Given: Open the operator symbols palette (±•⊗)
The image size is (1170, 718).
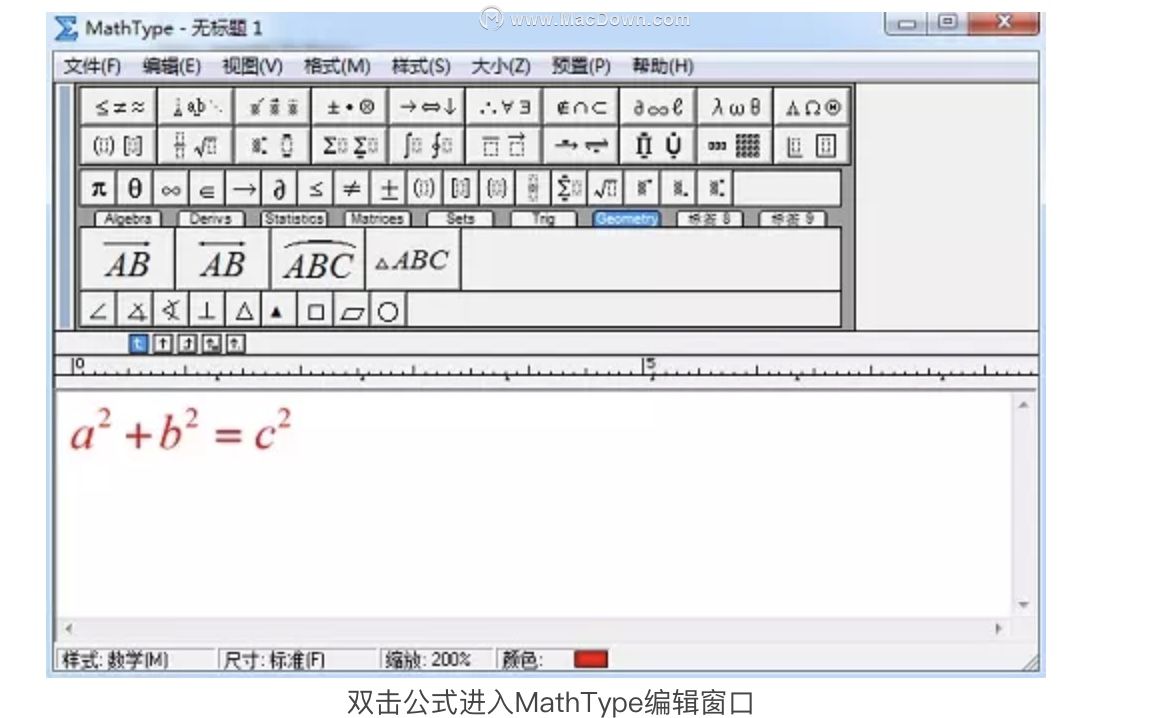Looking at the screenshot, I should coord(350,107).
